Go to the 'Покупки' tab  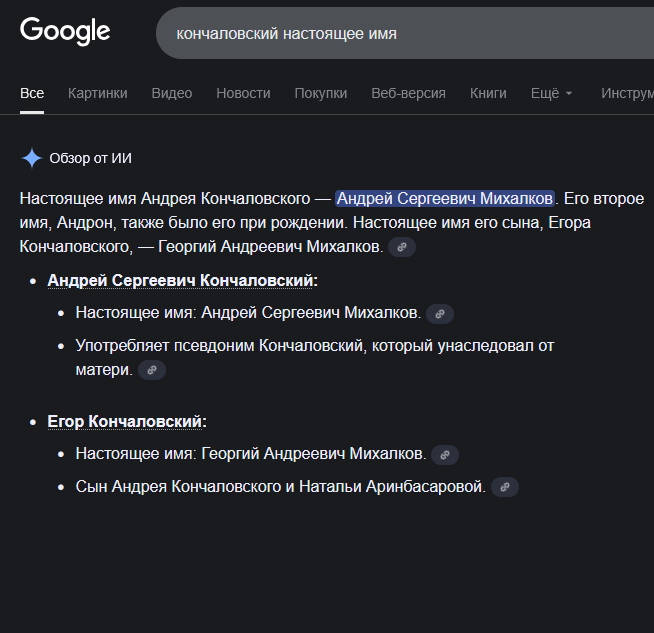[321, 93]
